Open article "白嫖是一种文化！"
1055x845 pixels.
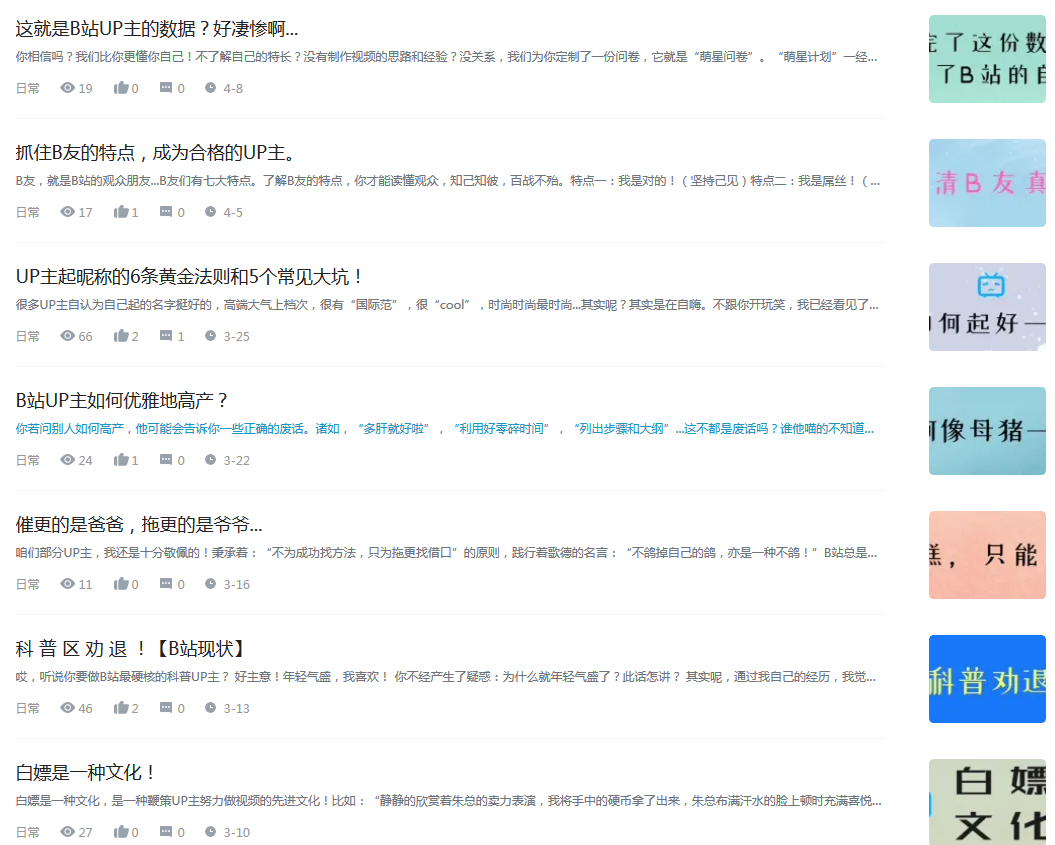pos(86,772)
